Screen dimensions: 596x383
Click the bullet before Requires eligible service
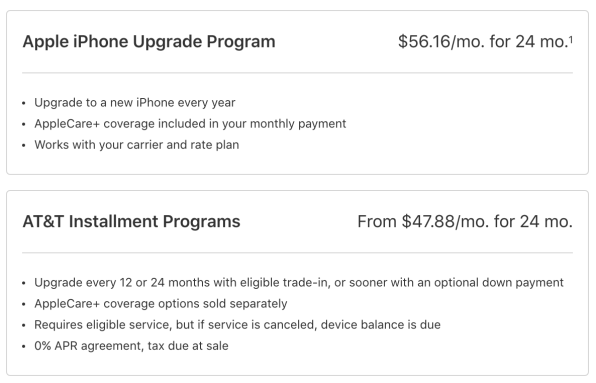tap(24, 326)
